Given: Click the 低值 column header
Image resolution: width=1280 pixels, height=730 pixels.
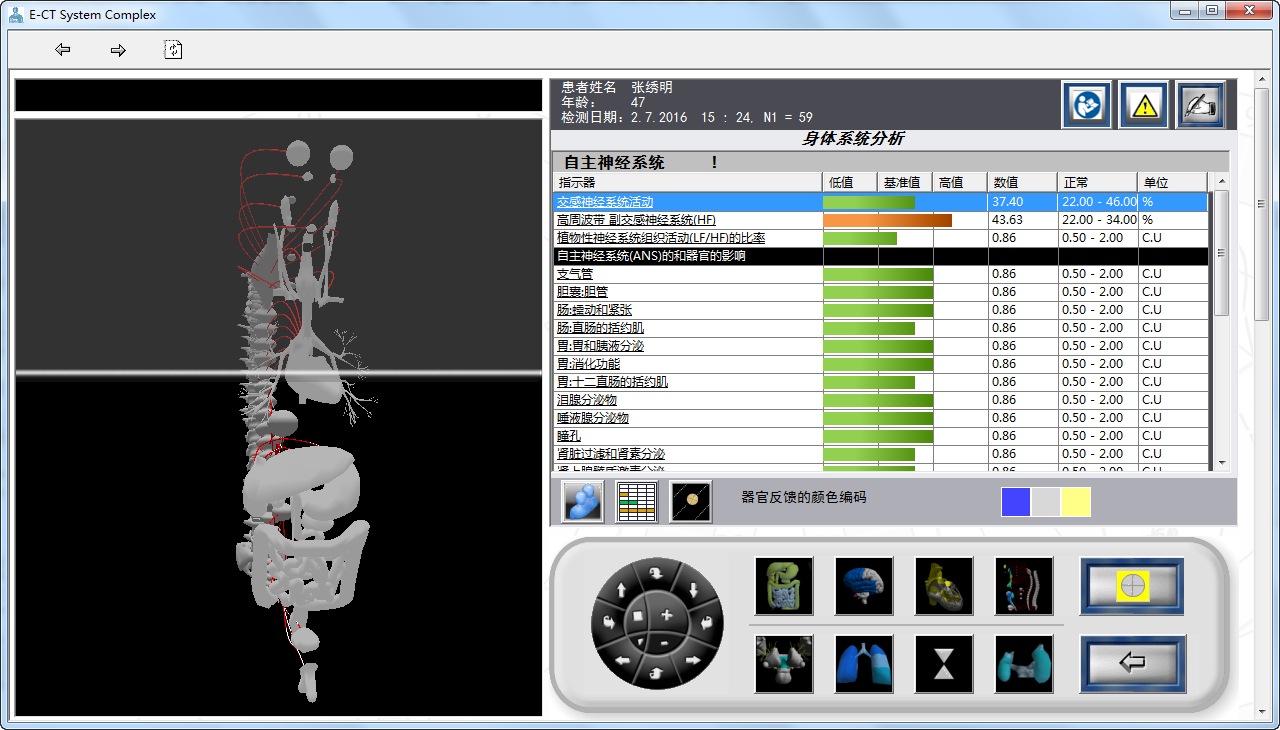Looking at the screenshot, I should point(849,182).
